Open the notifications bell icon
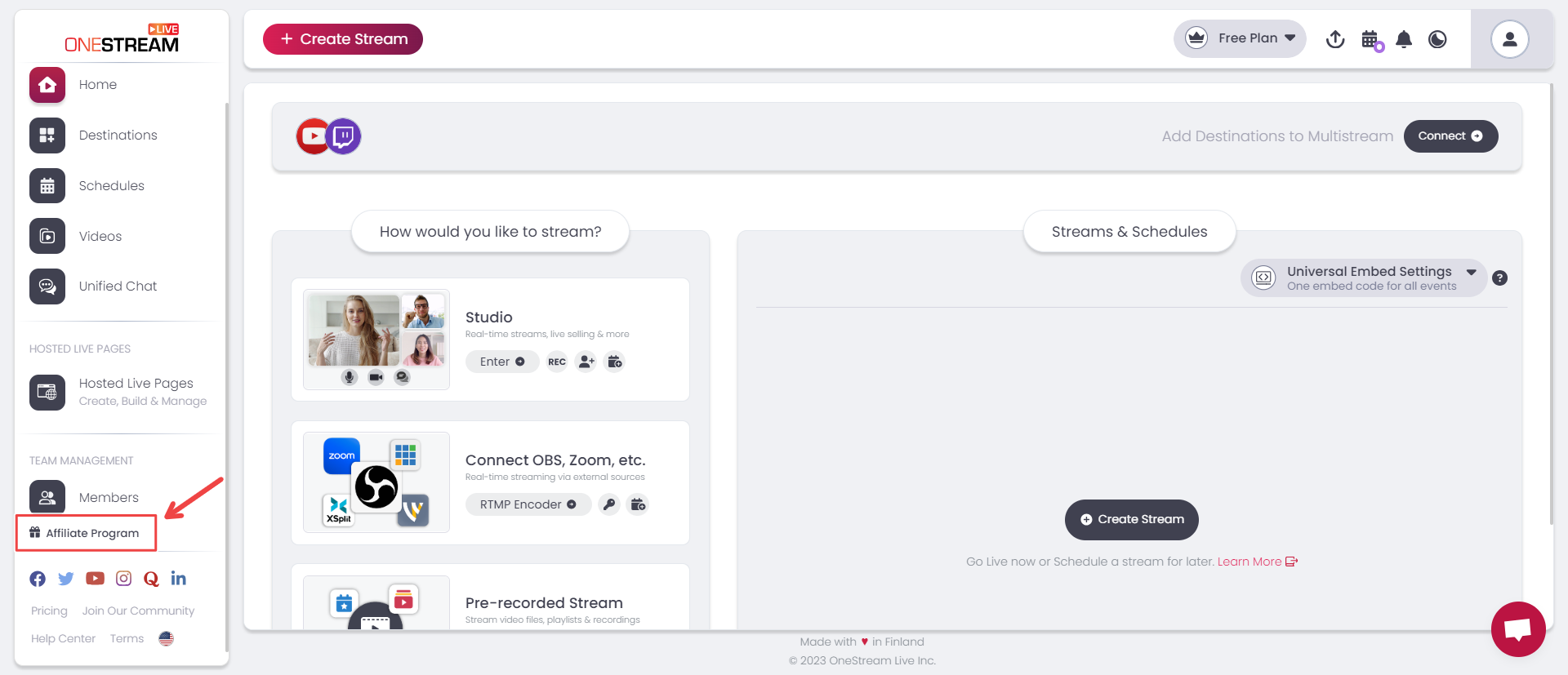 point(1404,39)
